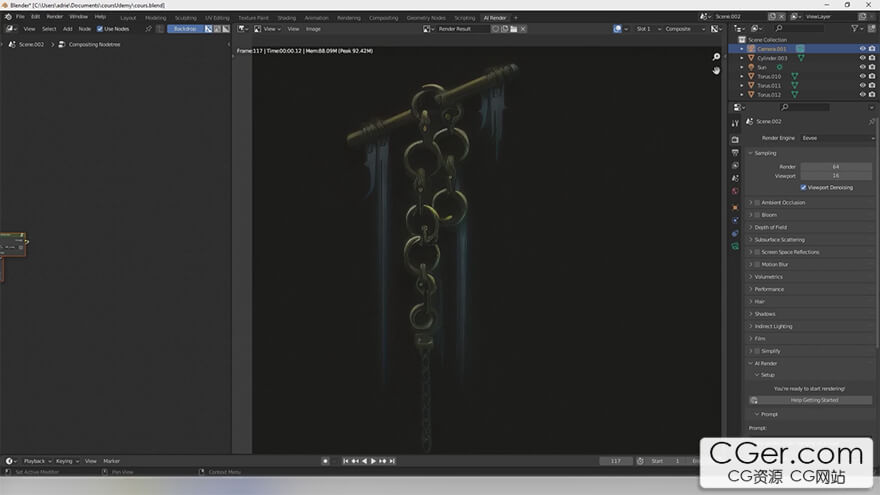The image size is (880, 495).
Task: Open the Render menu
Action: (54, 17)
